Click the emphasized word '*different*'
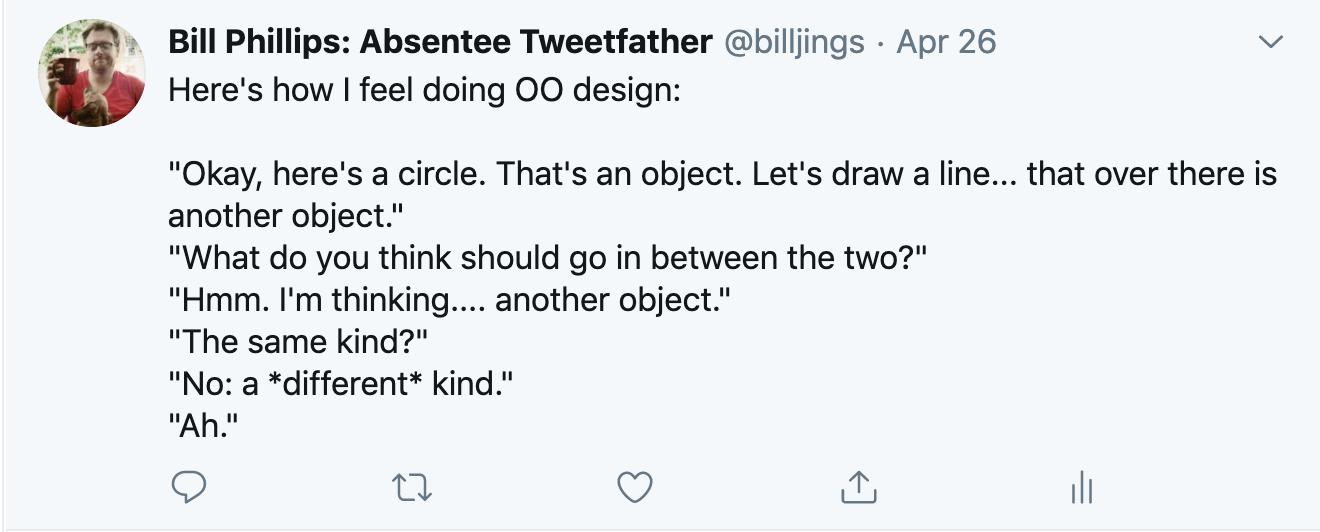The height and width of the screenshot is (532, 1320). pyautogui.click(x=346, y=384)
